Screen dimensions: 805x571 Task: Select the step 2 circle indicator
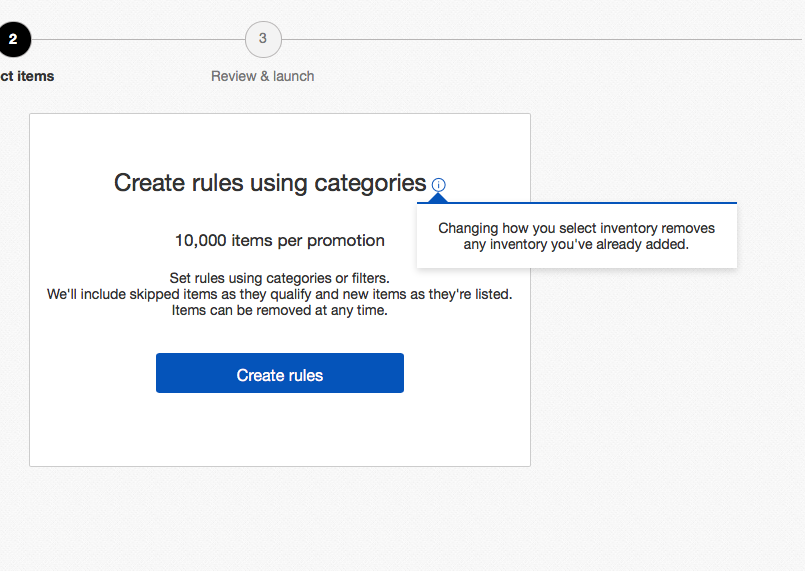pos(14,40)
